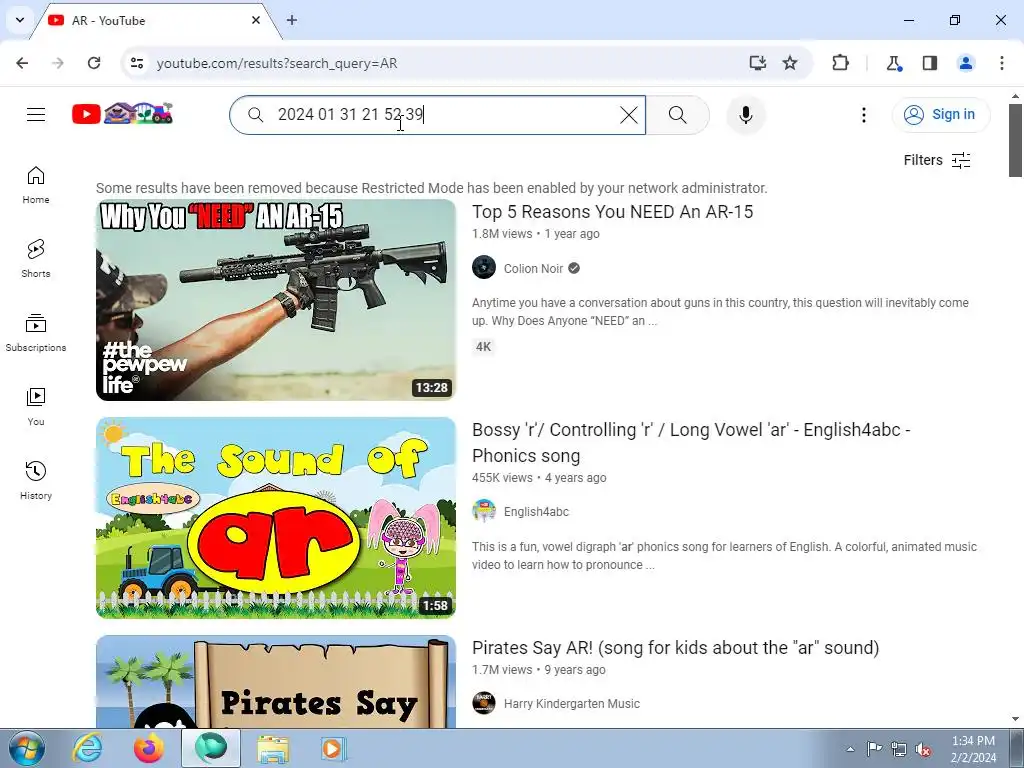
Task: Go to Home in the sidebar
Action: click(x=36, y=185)
